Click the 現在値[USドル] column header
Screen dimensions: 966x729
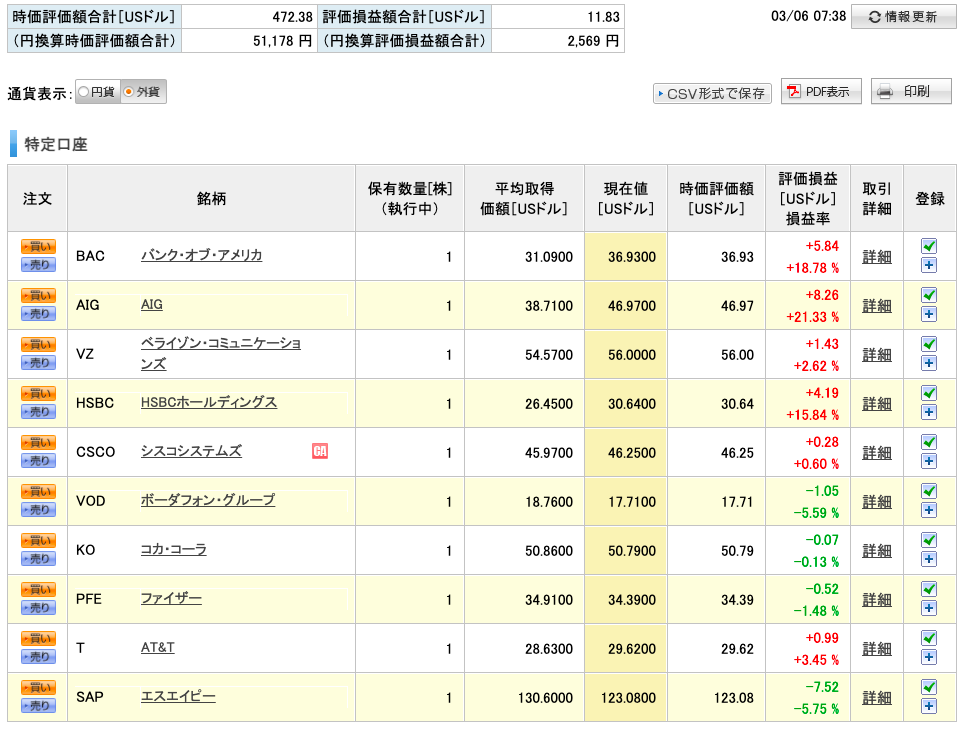pos(626,198)
